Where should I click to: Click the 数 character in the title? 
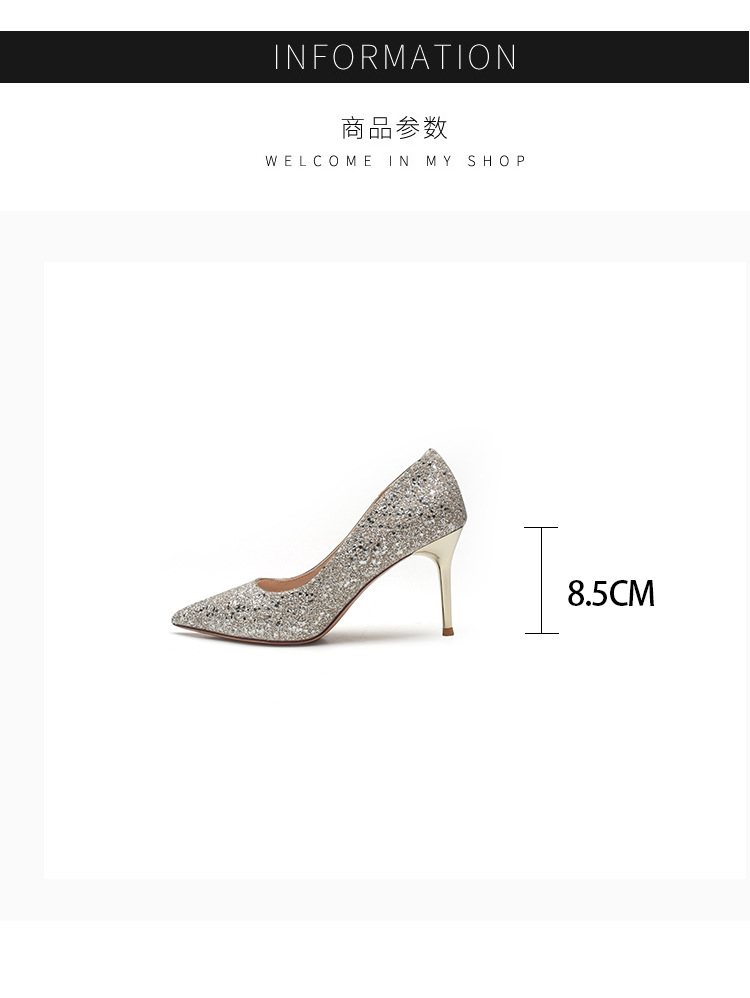pos(435,128)
